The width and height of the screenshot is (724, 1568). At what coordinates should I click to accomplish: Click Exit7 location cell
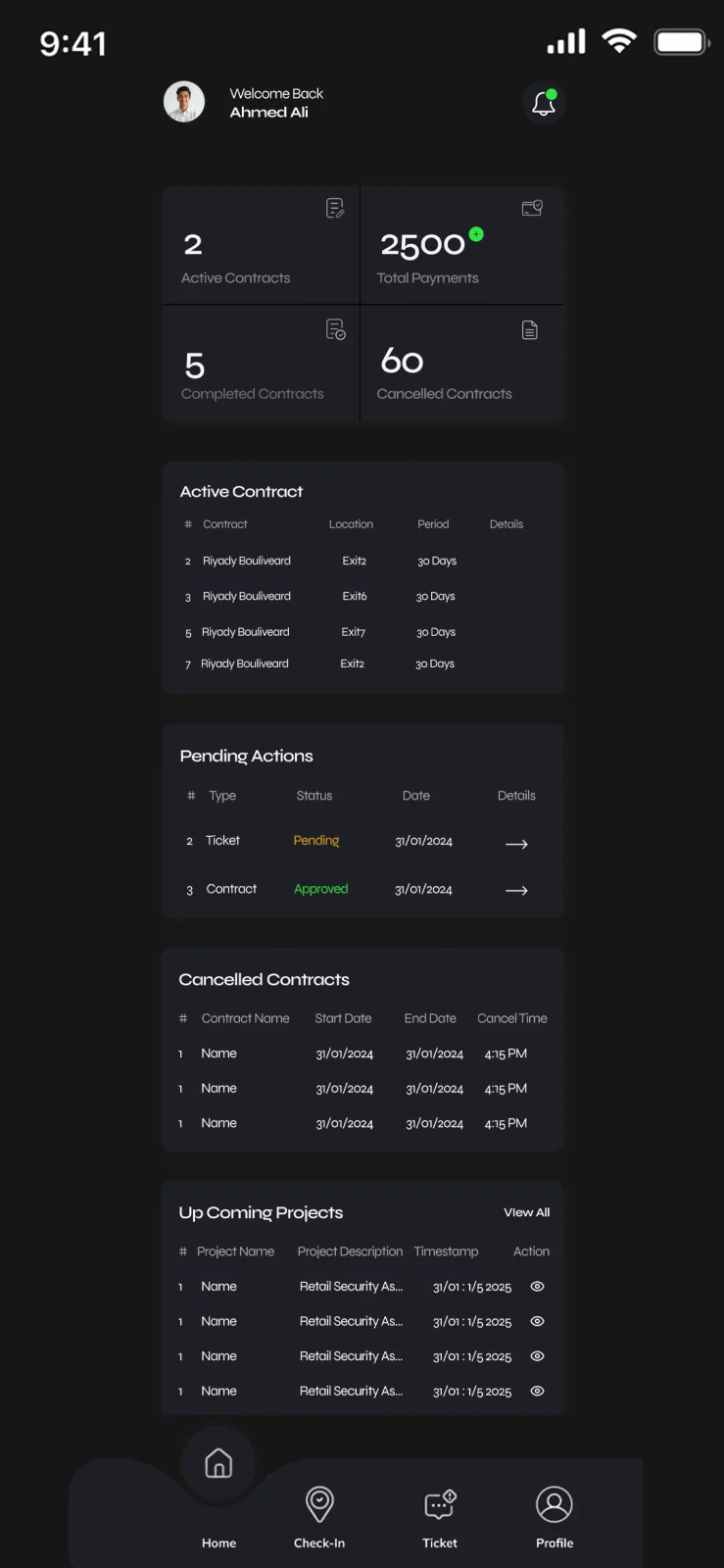(353, 632)
